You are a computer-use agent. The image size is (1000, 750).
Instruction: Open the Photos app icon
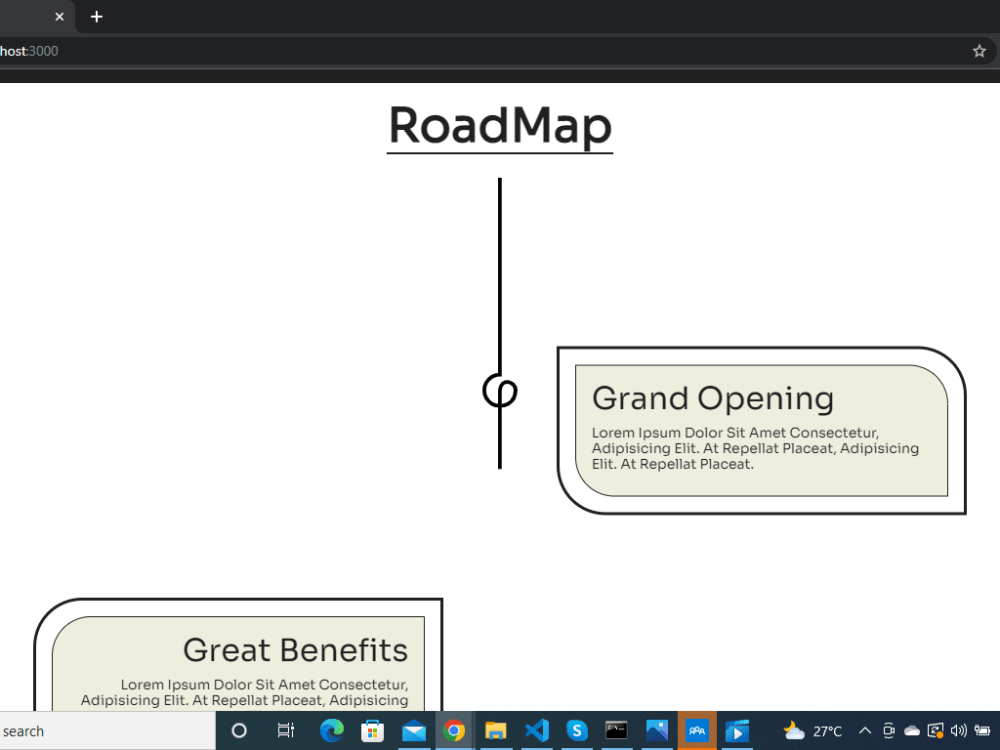(x=657, y=731)
